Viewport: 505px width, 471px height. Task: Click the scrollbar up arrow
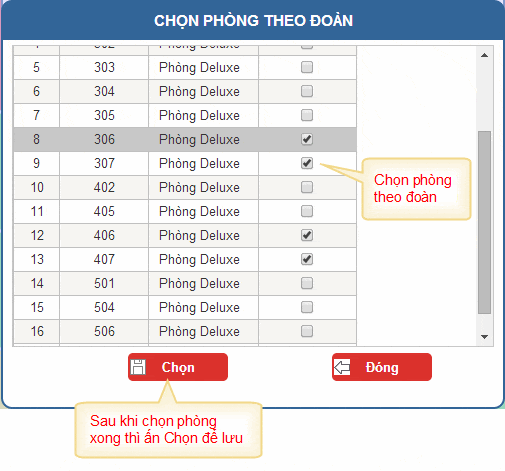(485, 55)
